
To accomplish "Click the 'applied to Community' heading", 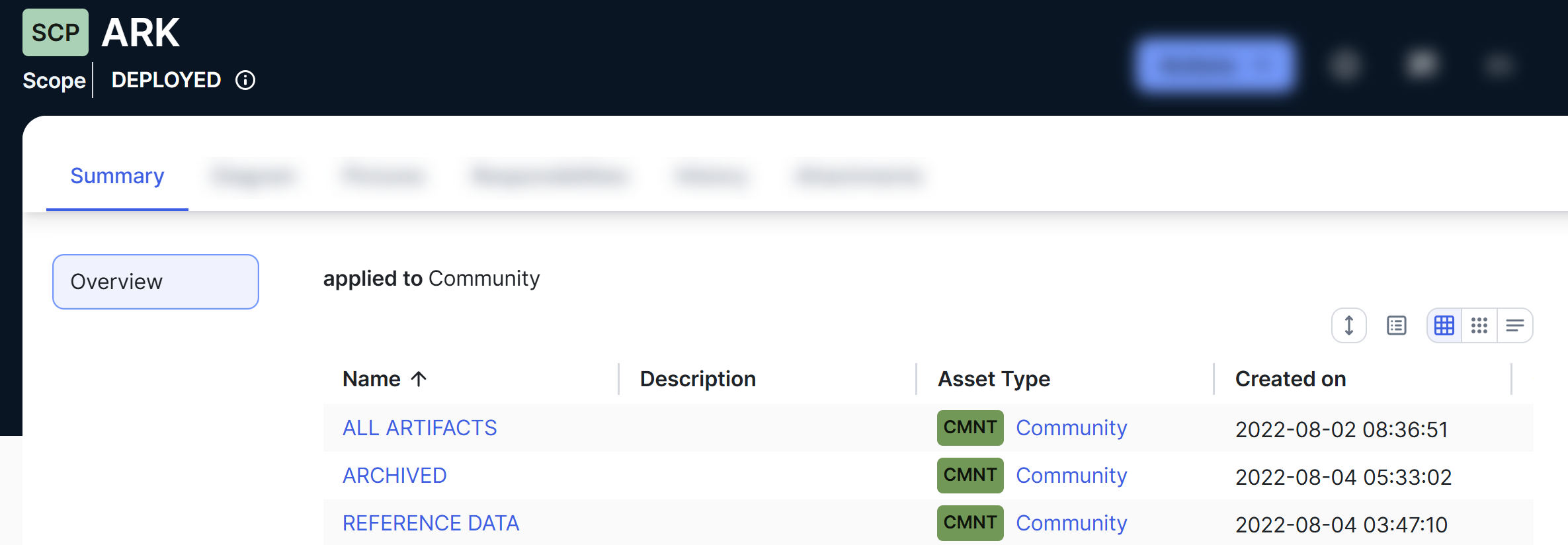I will point(431,278).
